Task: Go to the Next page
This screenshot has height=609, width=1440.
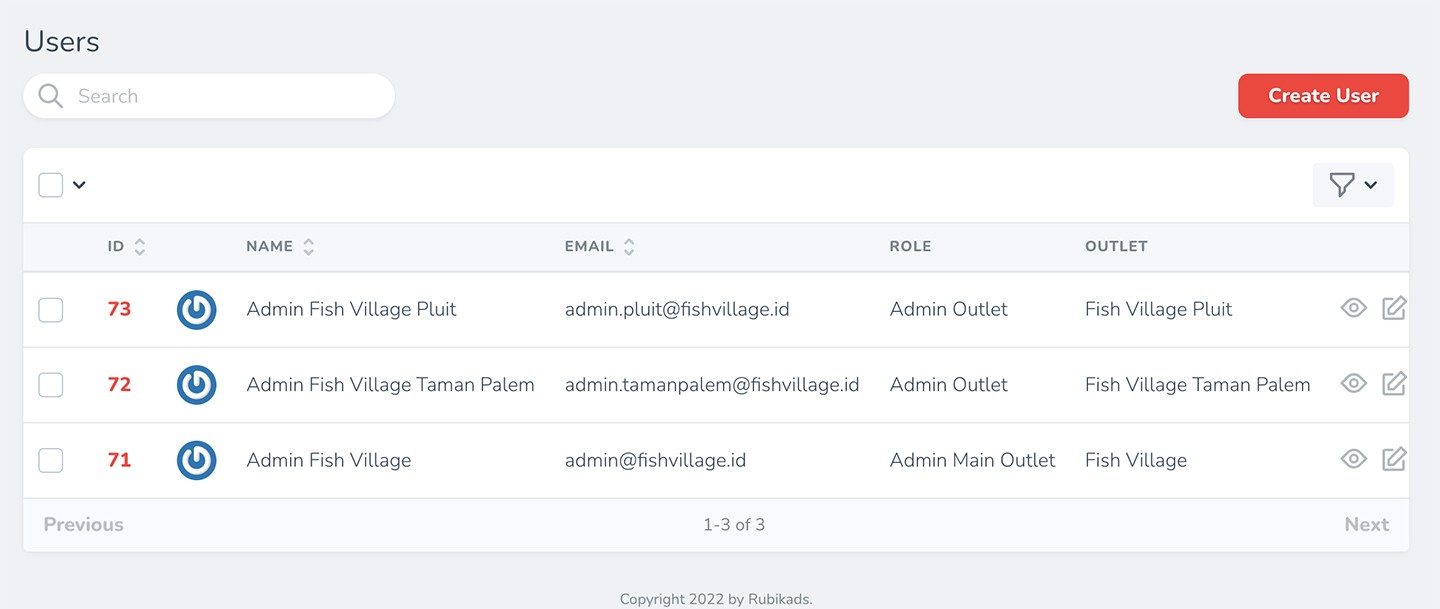Action: pyautogui.click(x=1366, y=524)
